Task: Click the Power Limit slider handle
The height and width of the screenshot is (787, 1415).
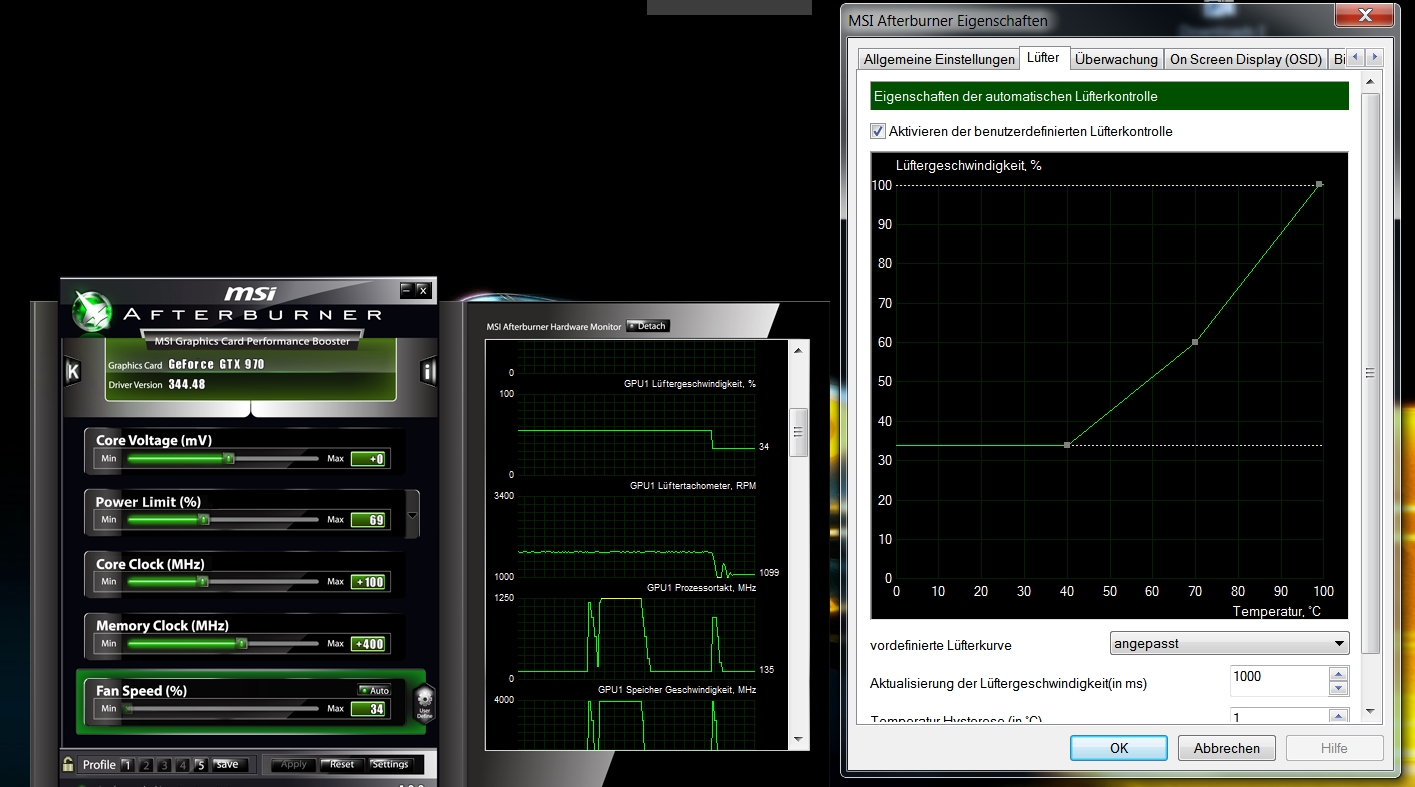Action: (203, 520)
